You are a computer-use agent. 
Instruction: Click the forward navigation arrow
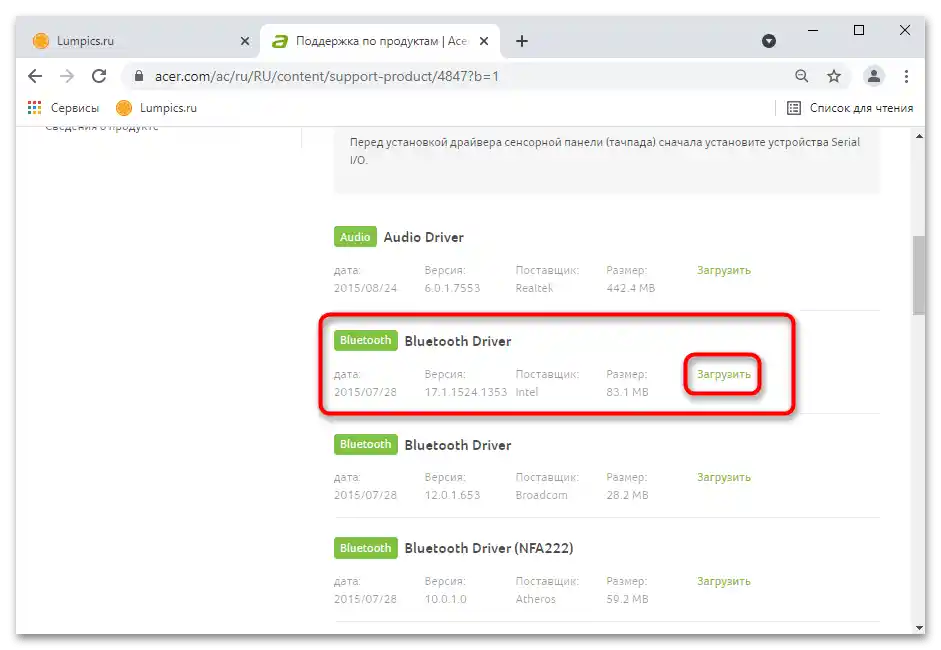pos(67,76)
